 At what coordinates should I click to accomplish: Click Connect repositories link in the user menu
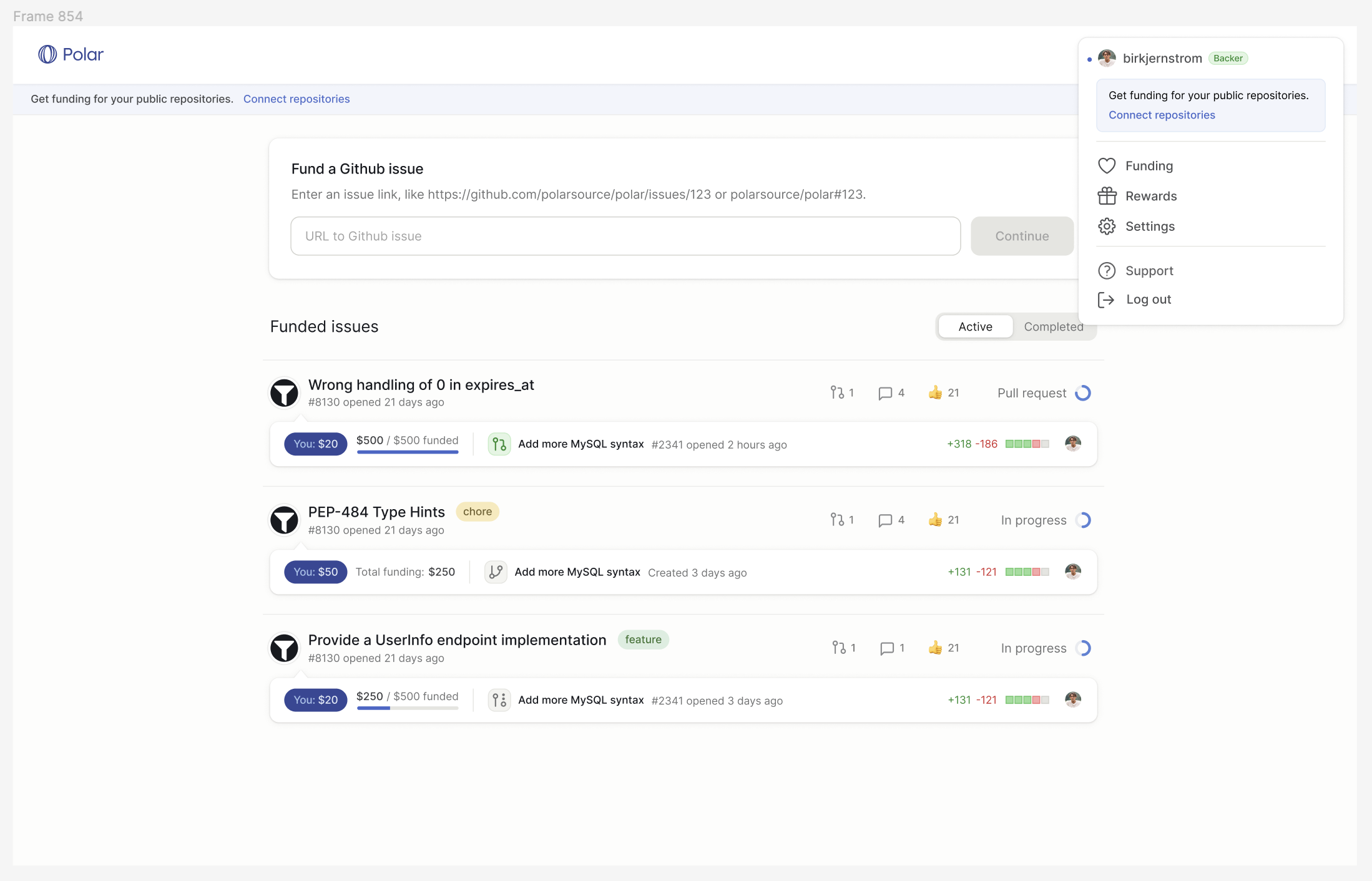[1162, 115]
